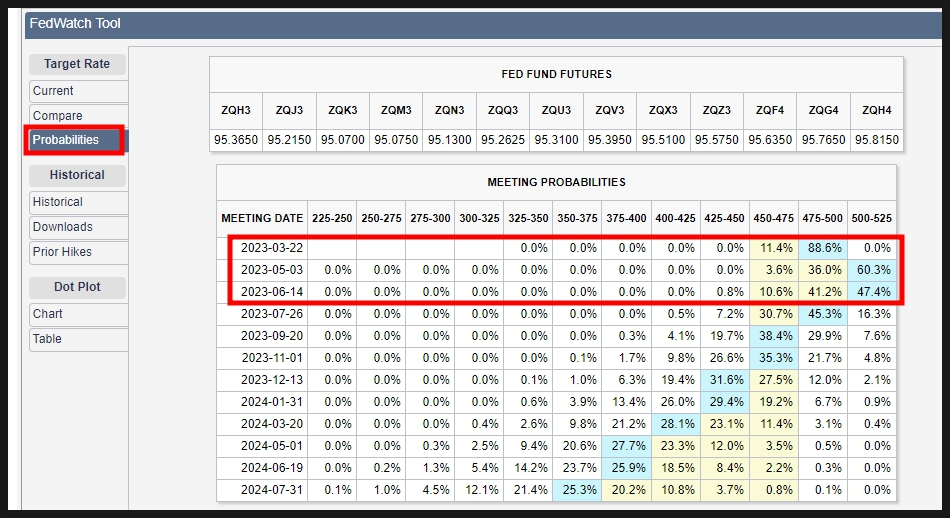Click the 88.6% probability cell
The width and height of the screenshot is (950, 518).
[x=823, y=248]
